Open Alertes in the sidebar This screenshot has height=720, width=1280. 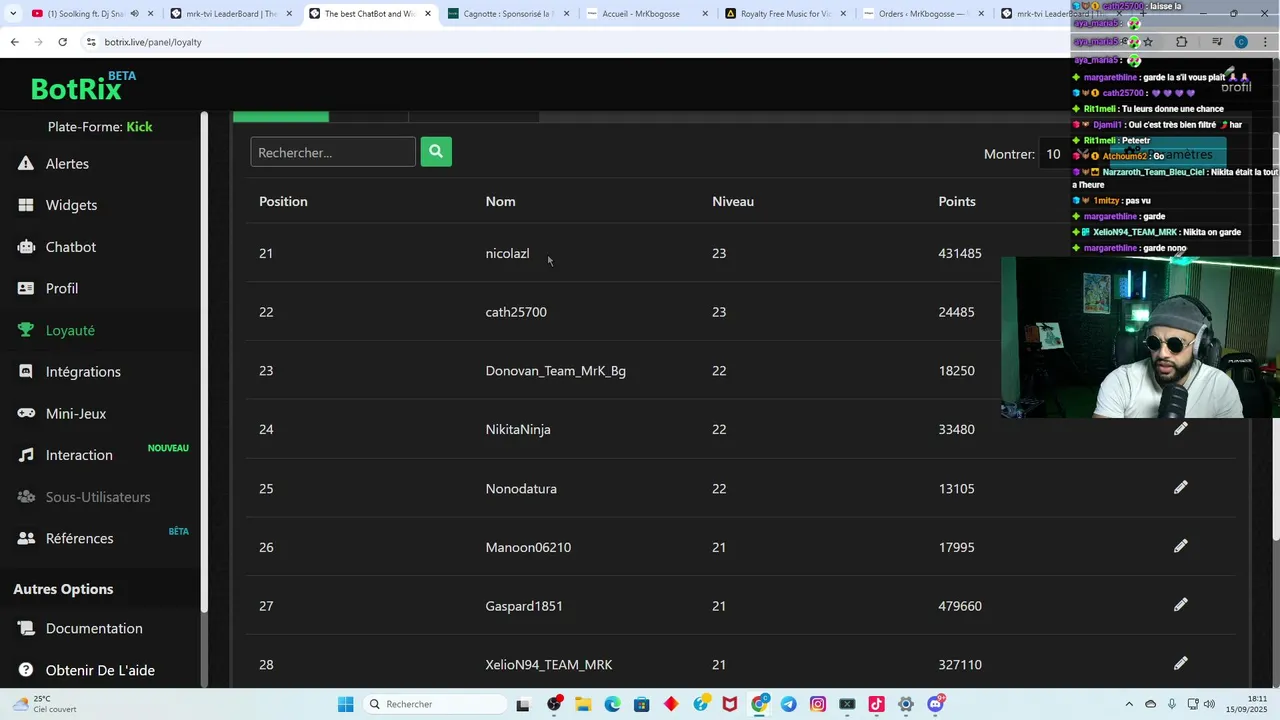pos(67,163)
